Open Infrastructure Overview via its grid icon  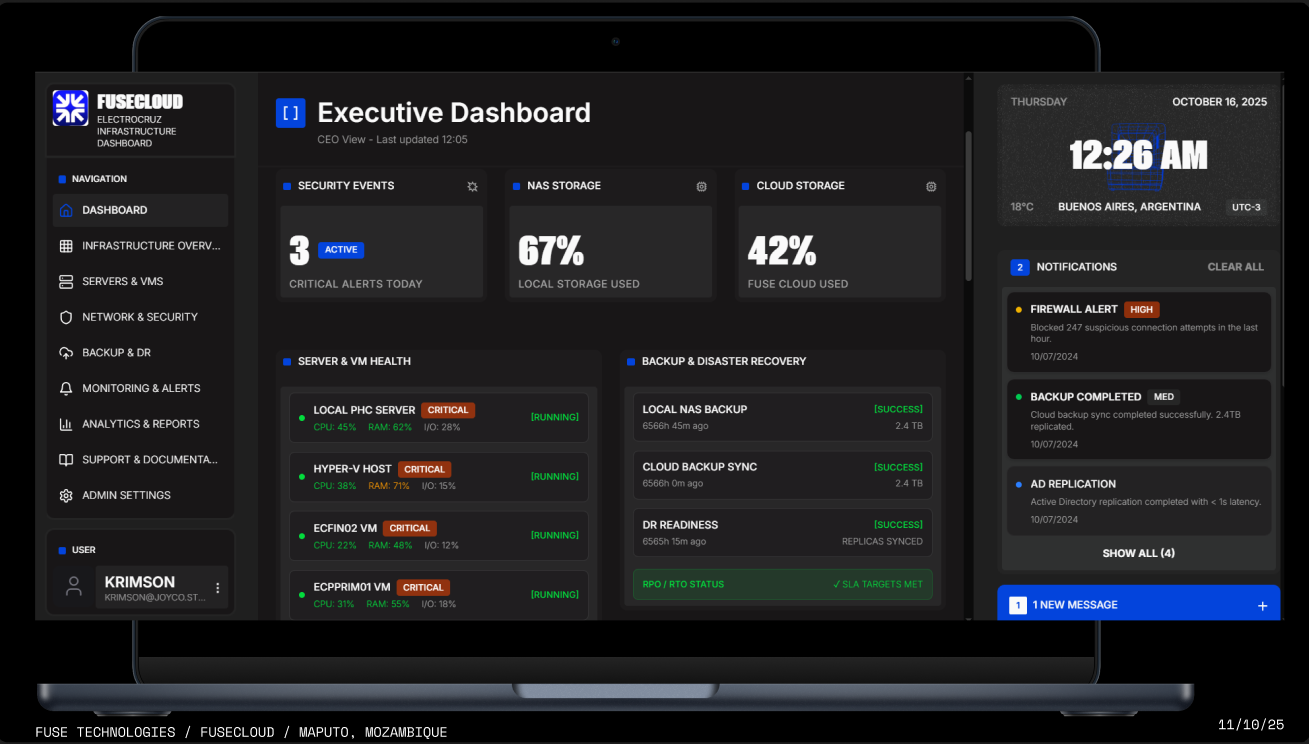click(x=65, y=245)
